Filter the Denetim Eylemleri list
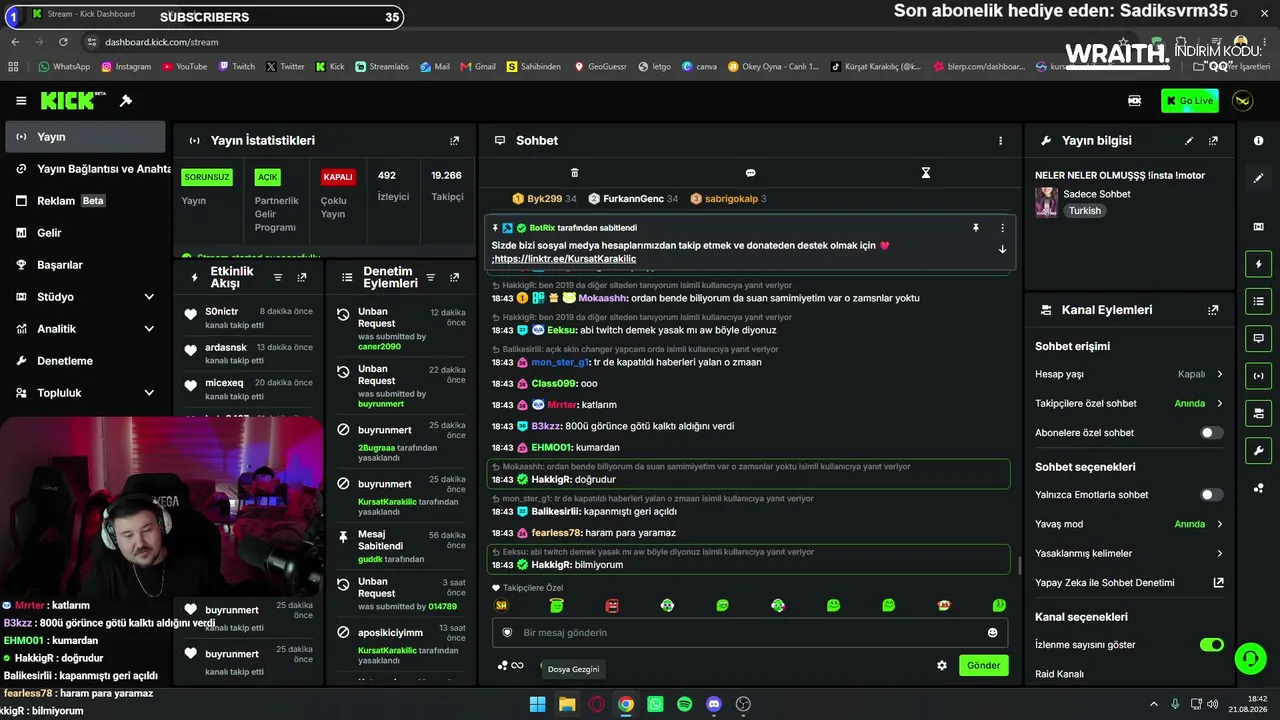The height and width of the screenshot is (720, 1280). pyautogui.click(x=430, y=277)
